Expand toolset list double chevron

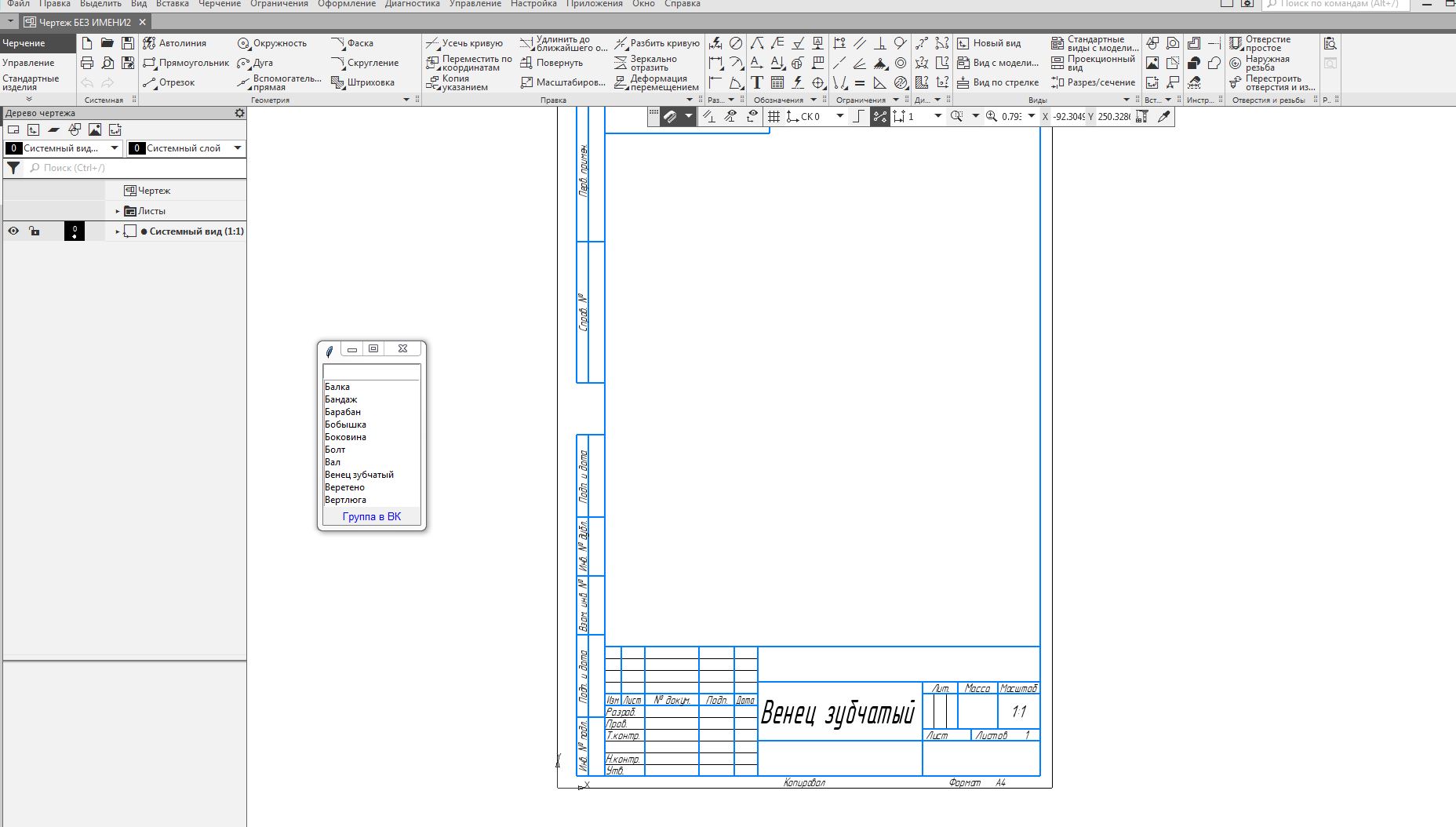(29, 99)
